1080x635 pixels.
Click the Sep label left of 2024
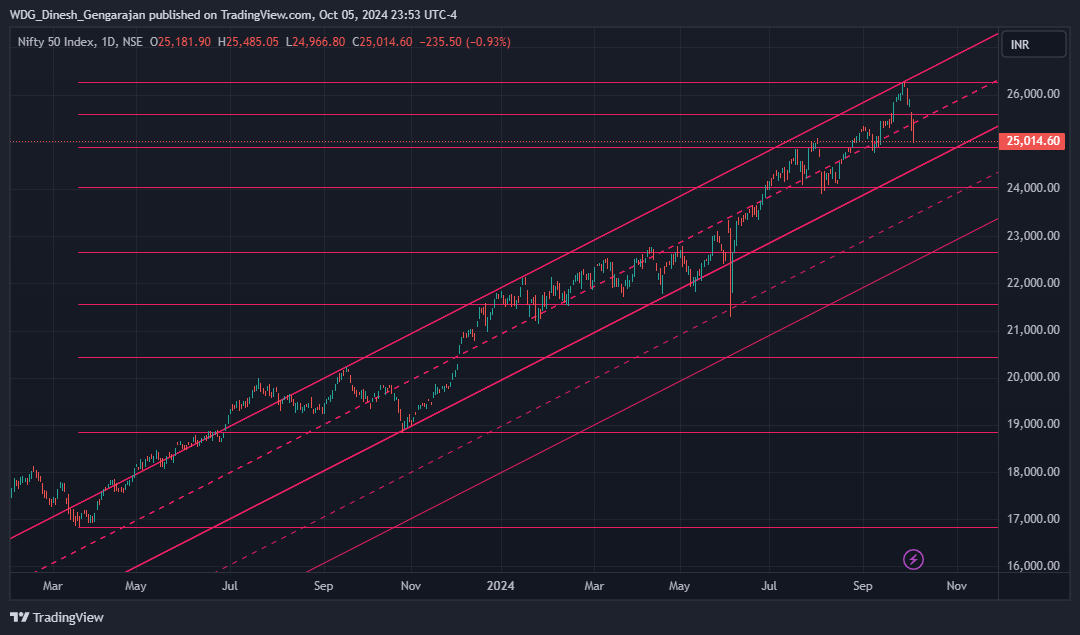click(323, 586)
